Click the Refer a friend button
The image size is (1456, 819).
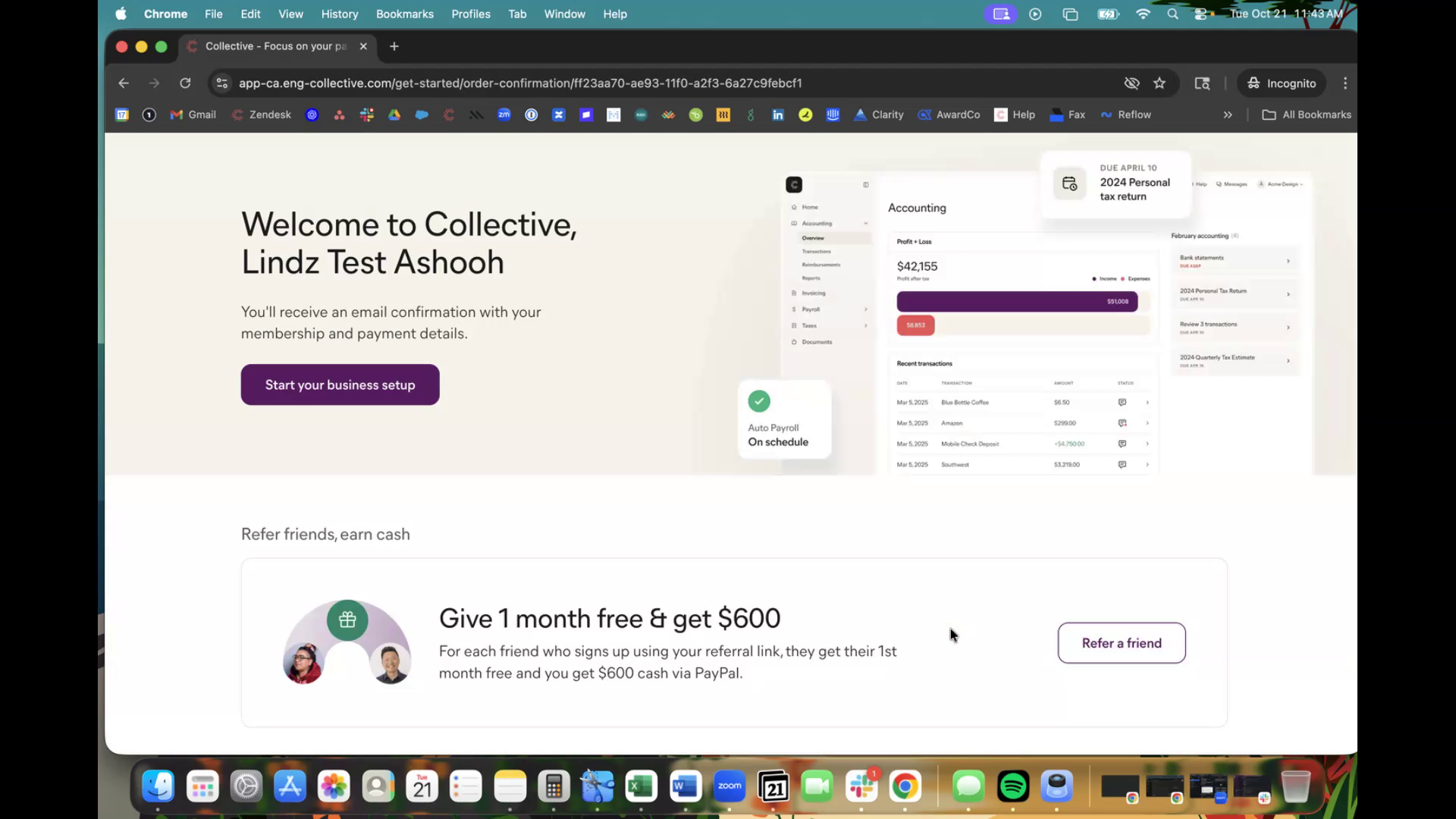[1122, 643]
